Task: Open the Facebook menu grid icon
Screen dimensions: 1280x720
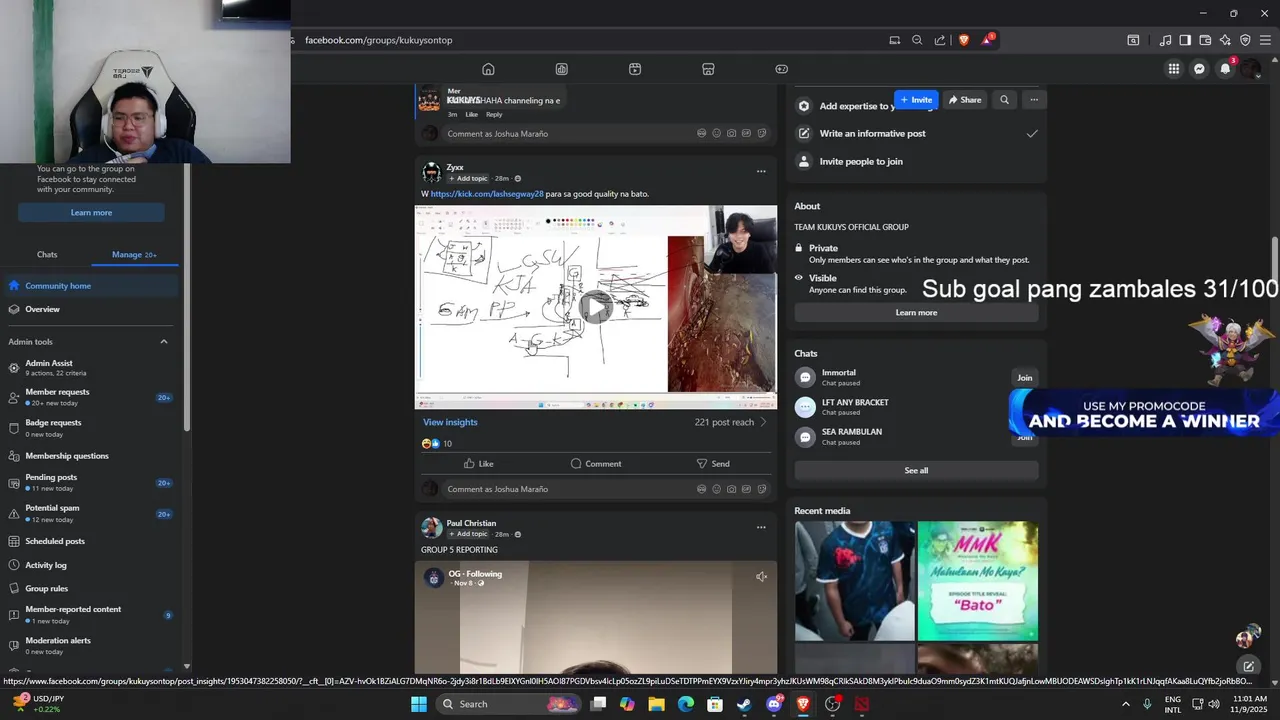Action: pyautogui.click(x=1174, y=69)
